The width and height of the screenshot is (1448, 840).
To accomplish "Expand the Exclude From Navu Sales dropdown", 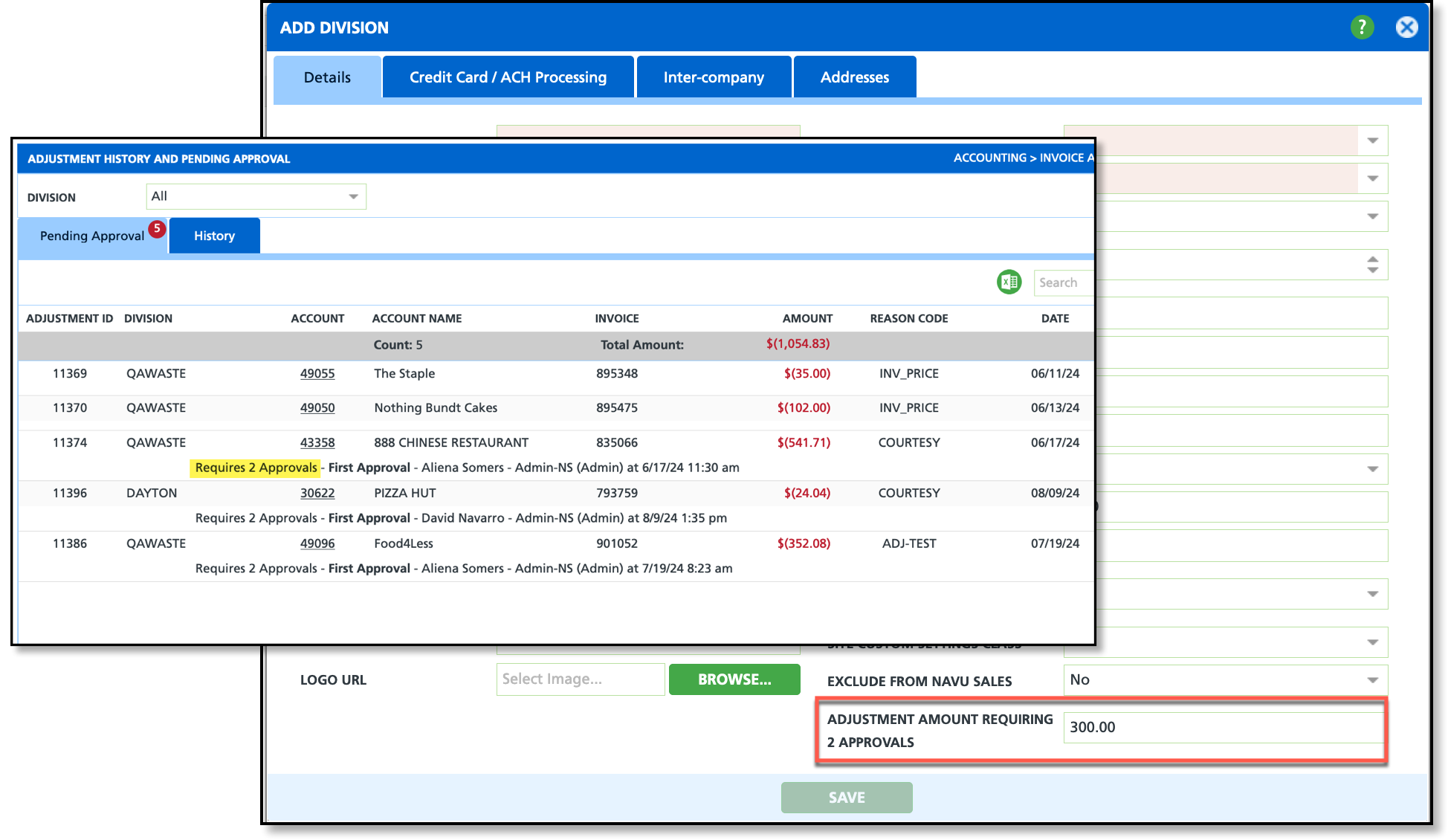I will coord(1372,680).
